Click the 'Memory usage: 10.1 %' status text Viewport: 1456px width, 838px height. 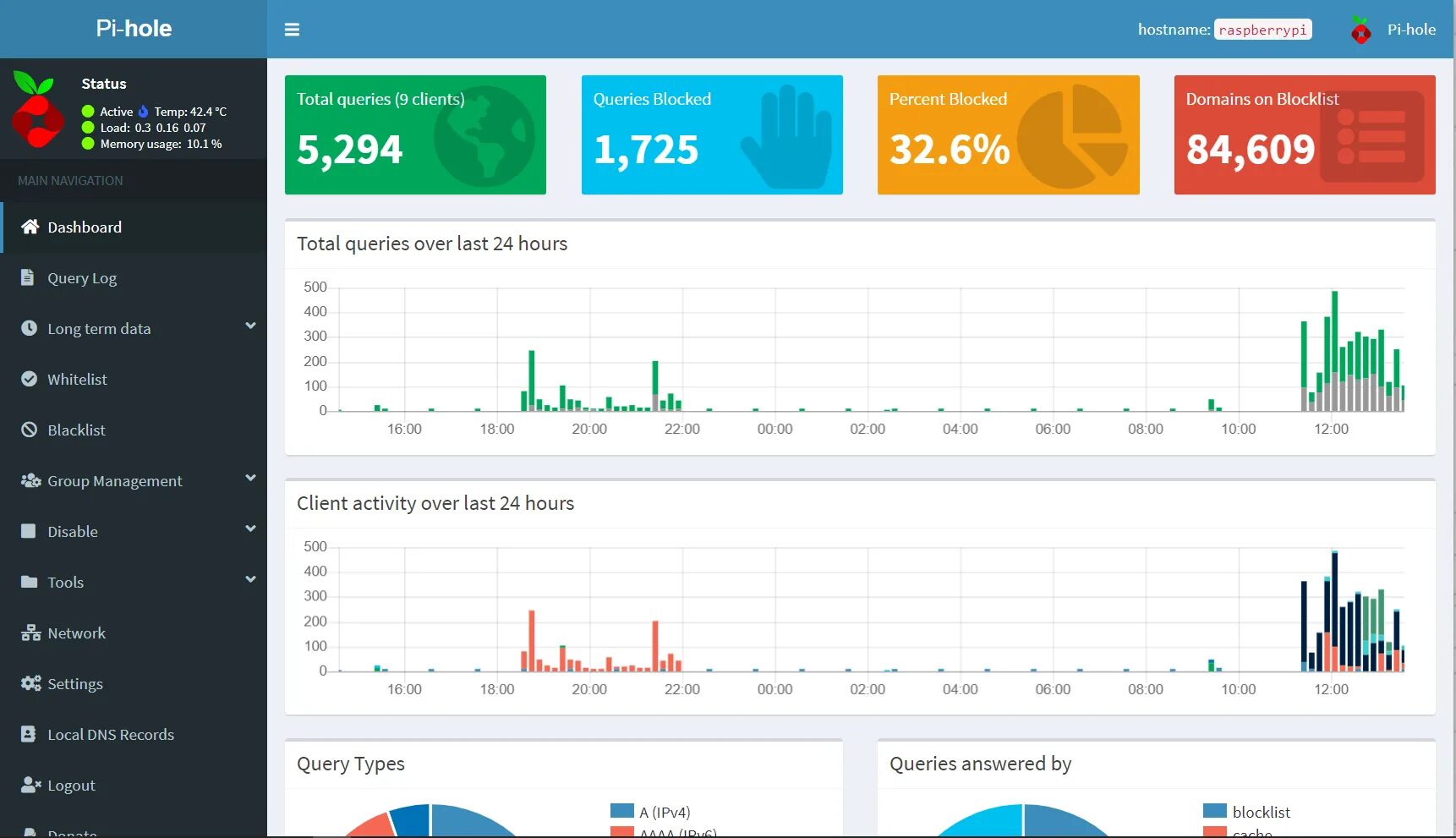coord(161,144)
